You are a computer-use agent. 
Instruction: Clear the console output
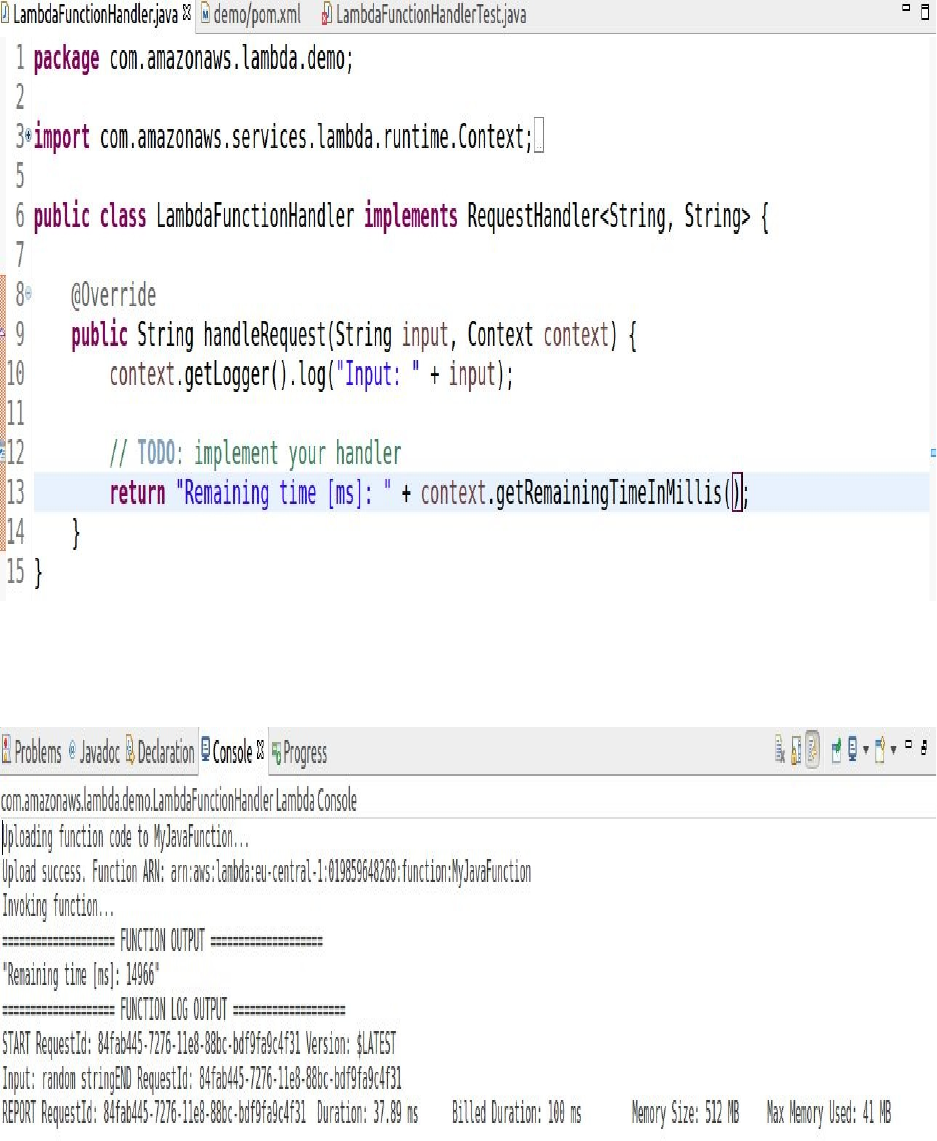[779, 749]
